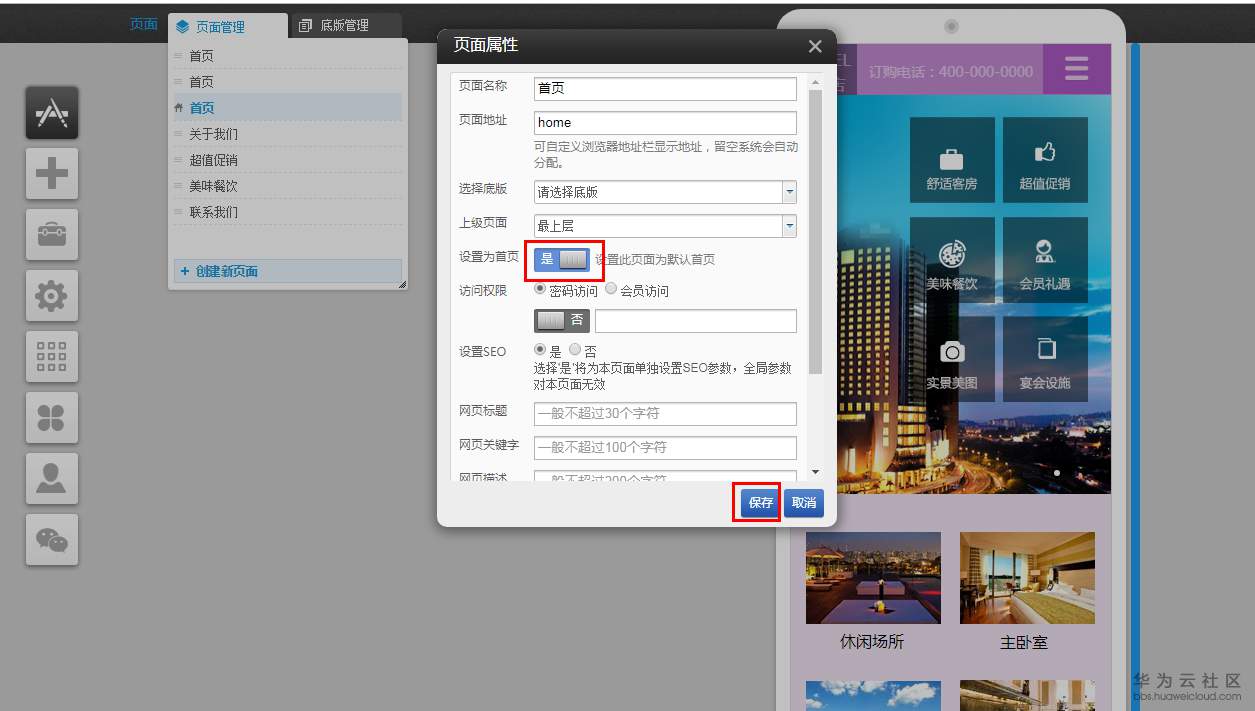Open the gear settings sidebar icon
The image size is (1255, 711).
pos(52,296)
